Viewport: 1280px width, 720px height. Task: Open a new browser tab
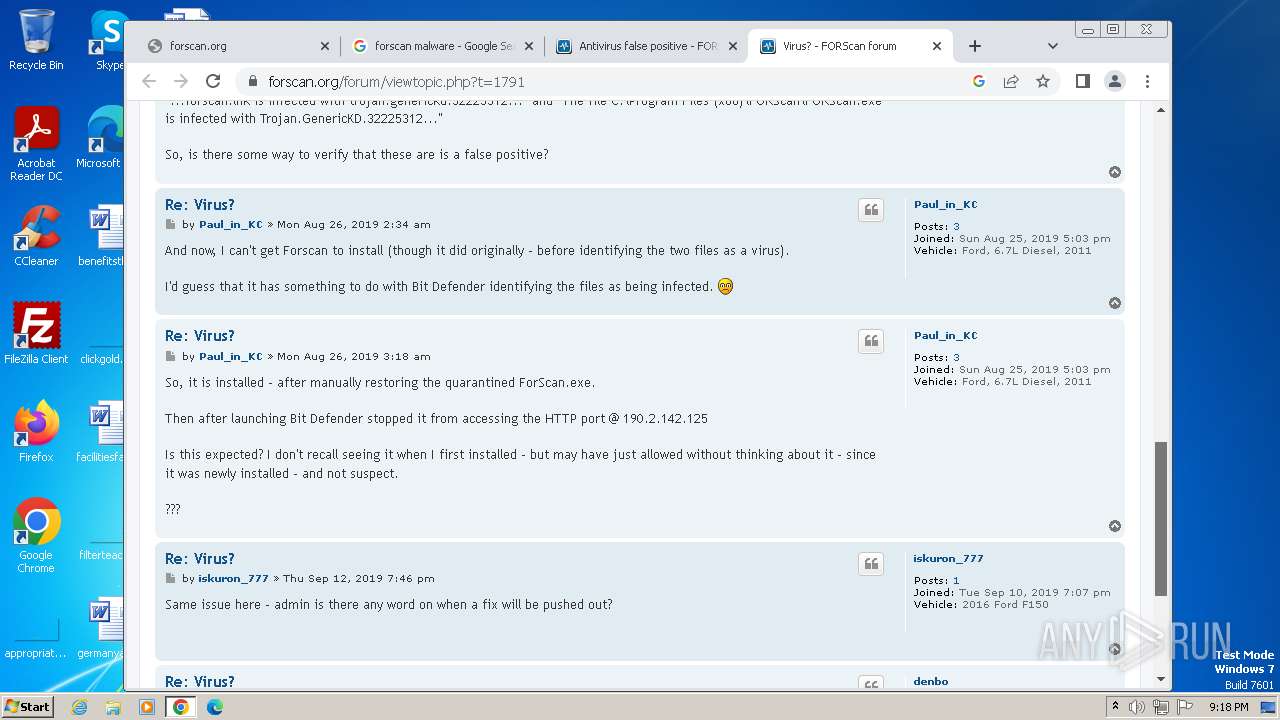975,46
